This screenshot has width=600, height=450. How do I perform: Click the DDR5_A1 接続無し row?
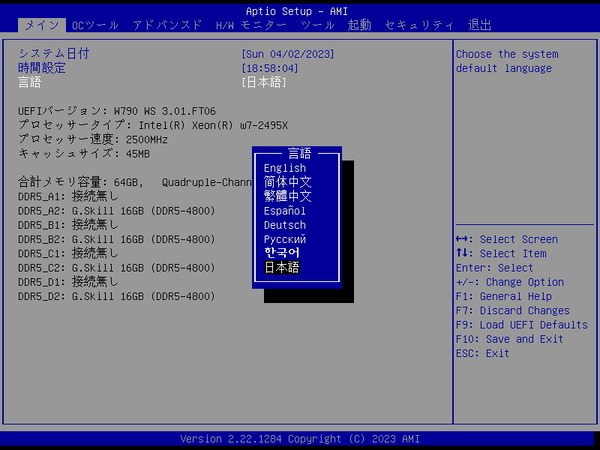(x=68, y=196)
